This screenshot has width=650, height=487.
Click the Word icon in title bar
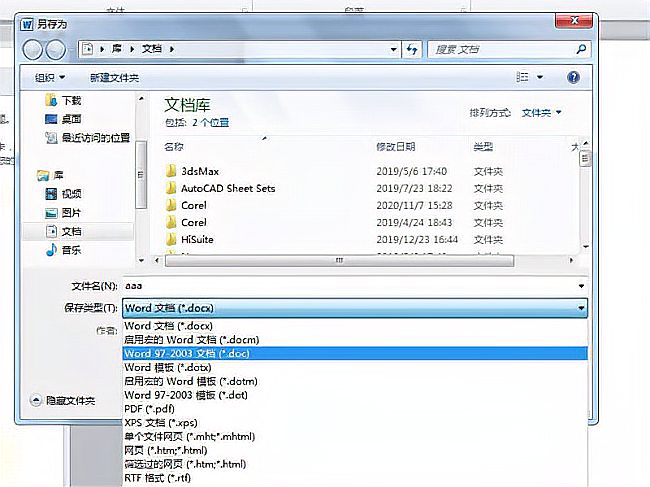[x=27, y=24]
